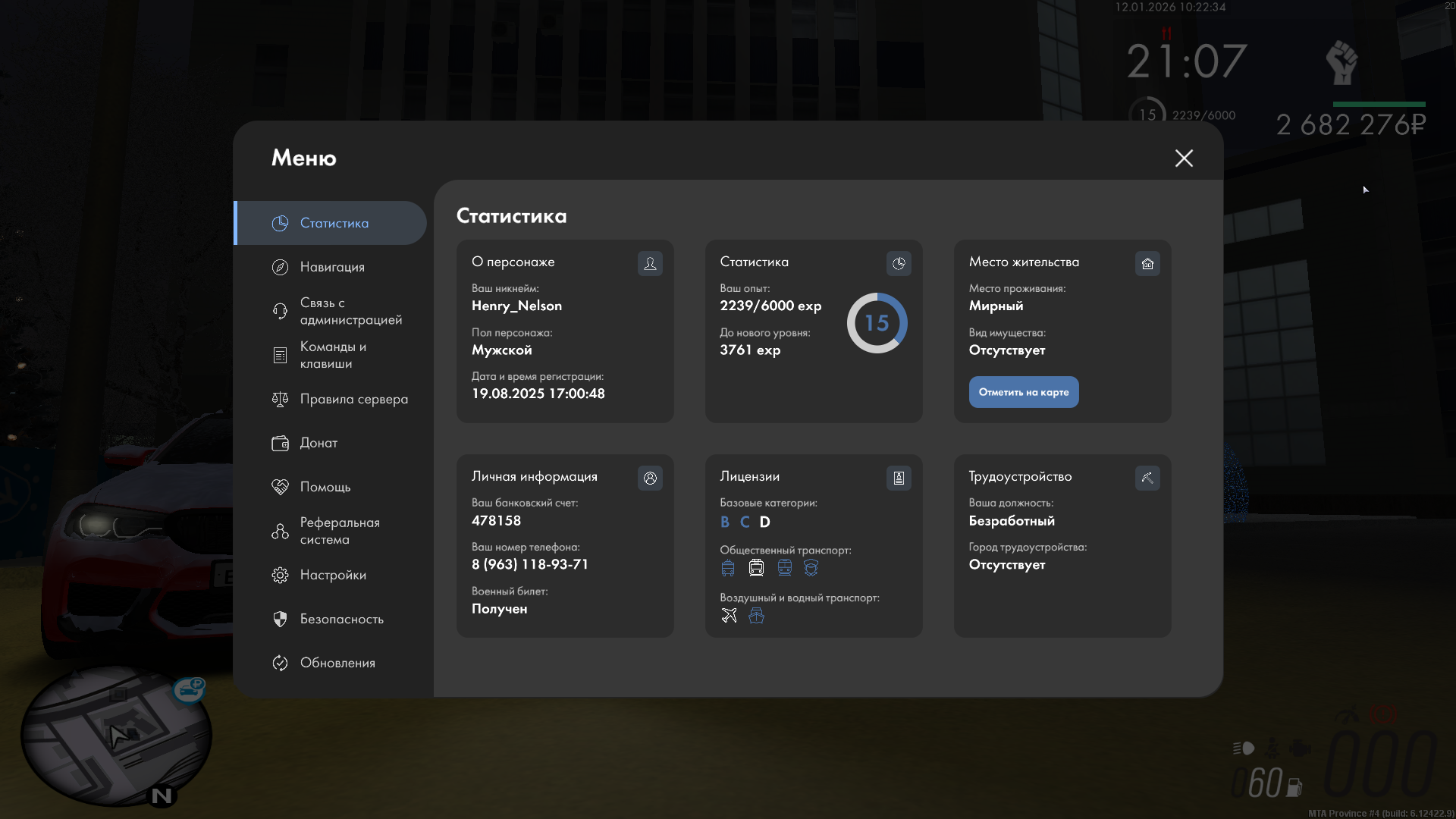Select the Правила сервера menu item
The height and width of the screenshot is (819, 1456).
tap(353, 399)
